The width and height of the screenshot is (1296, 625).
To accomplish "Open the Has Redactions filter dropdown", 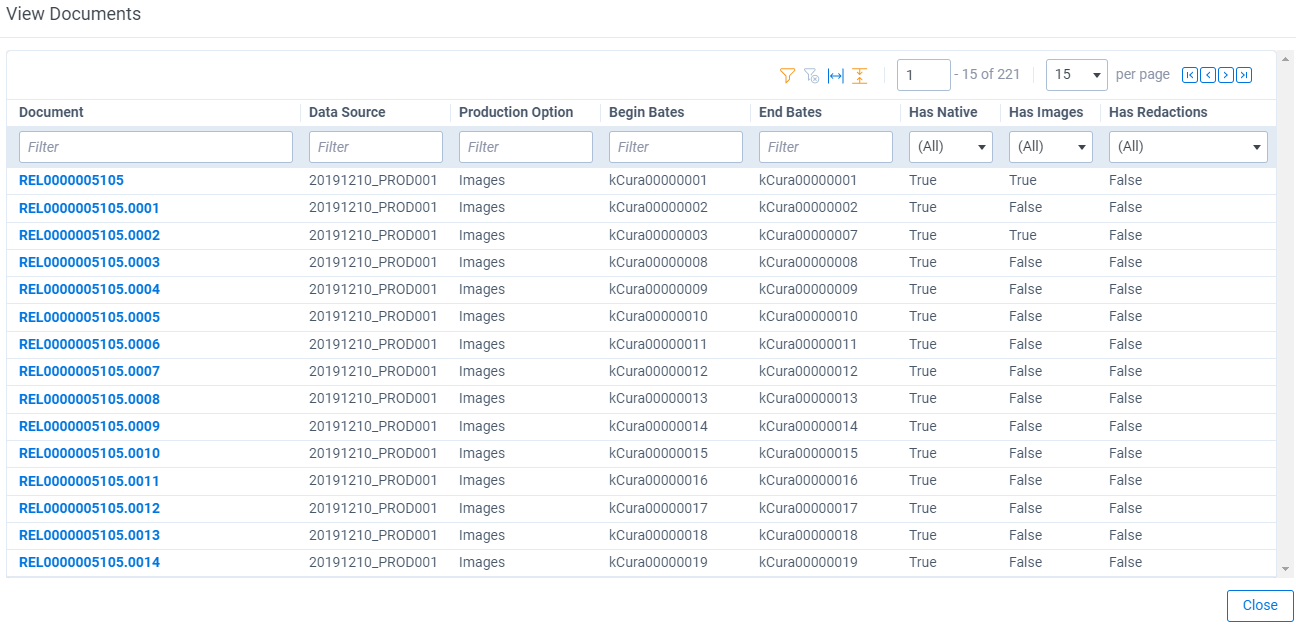I will coord(1188,147).
